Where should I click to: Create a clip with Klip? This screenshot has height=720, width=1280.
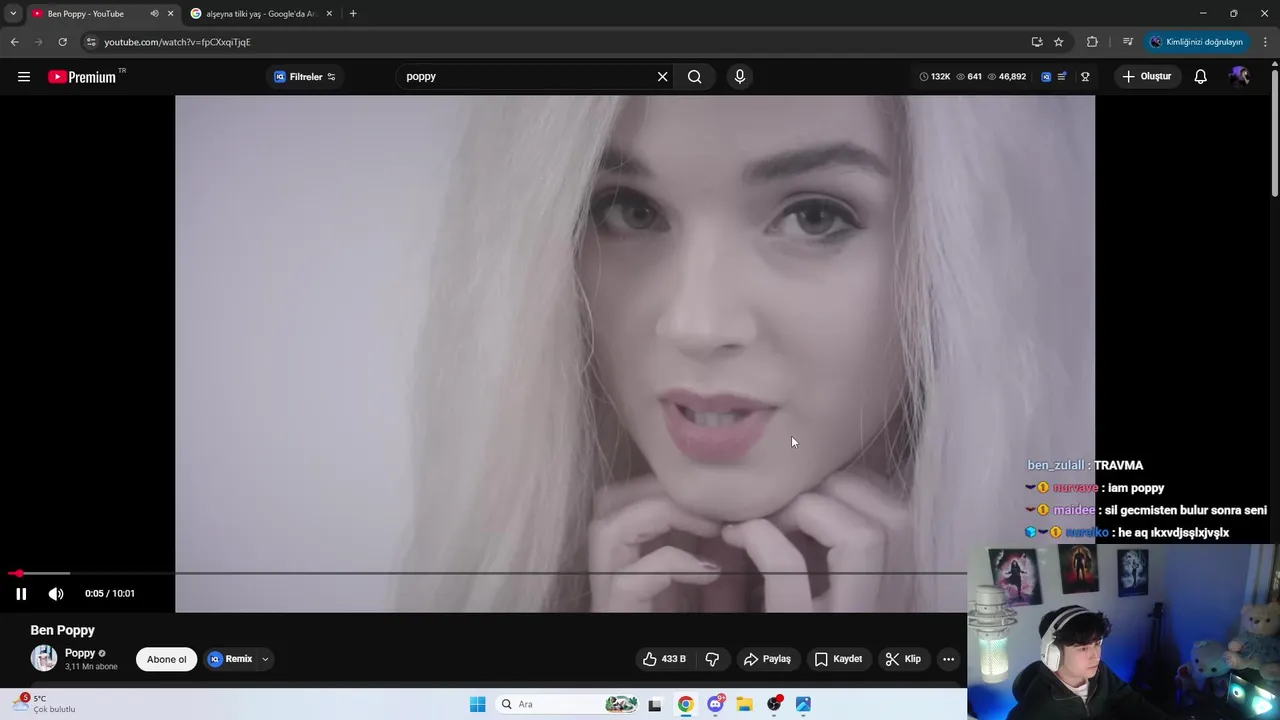(903, 659)
